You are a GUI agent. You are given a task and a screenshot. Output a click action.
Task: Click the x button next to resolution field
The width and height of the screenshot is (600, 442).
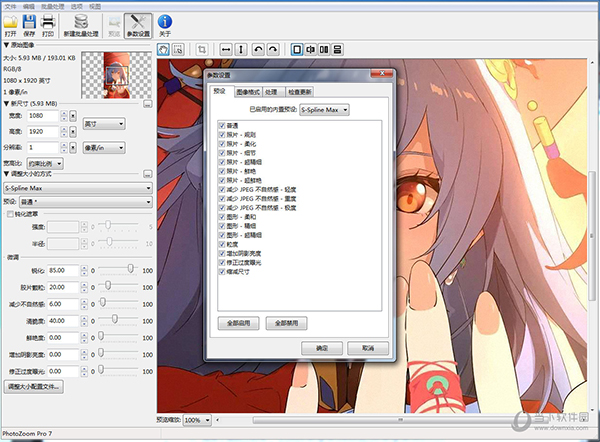pyautogui.click(x=73, y=147)
